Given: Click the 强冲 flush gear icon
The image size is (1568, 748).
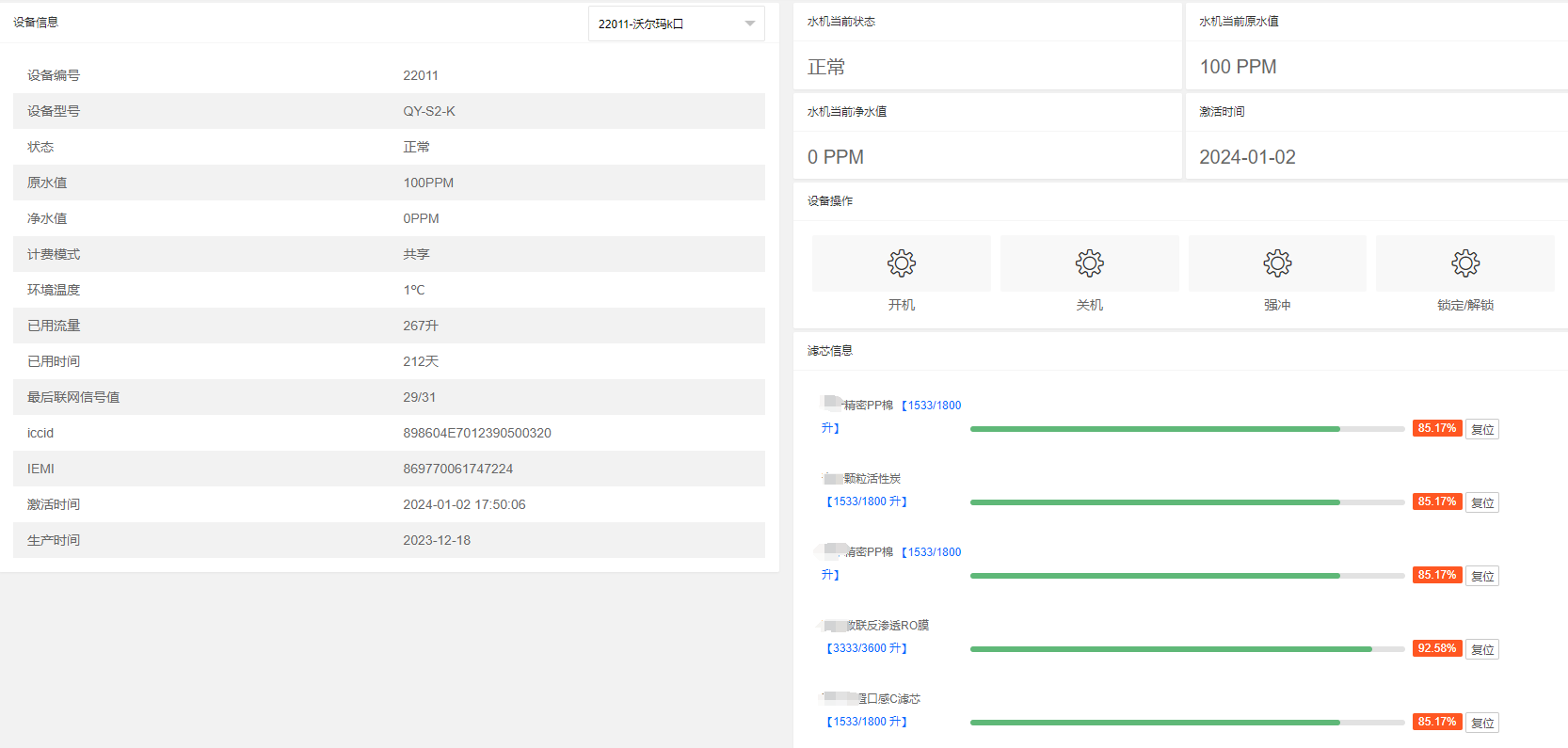Looking at the screenshot, I should coord(1277,263).
